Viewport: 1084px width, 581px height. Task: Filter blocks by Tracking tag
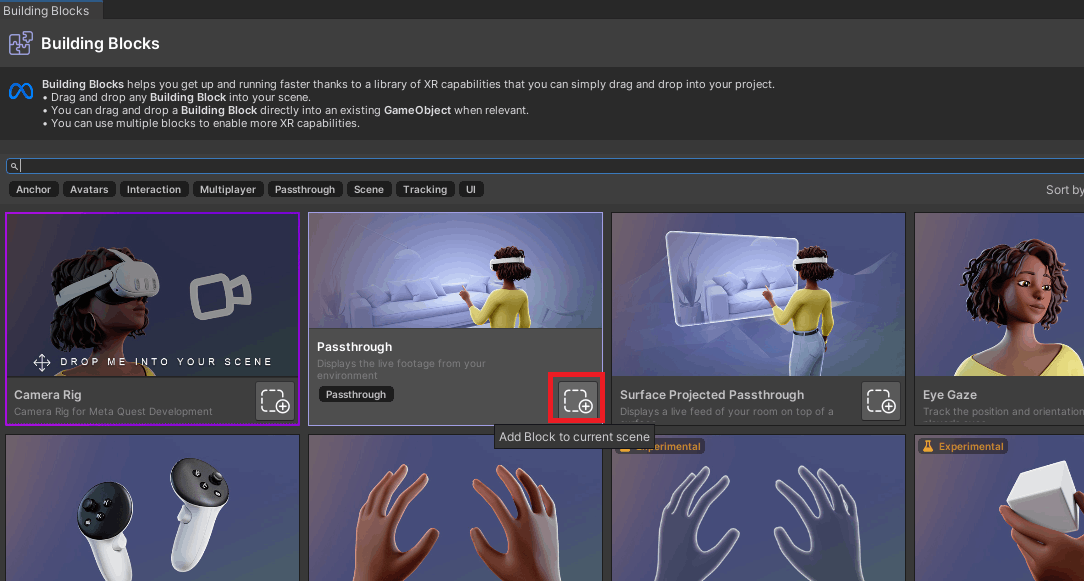tap(425, 190)
